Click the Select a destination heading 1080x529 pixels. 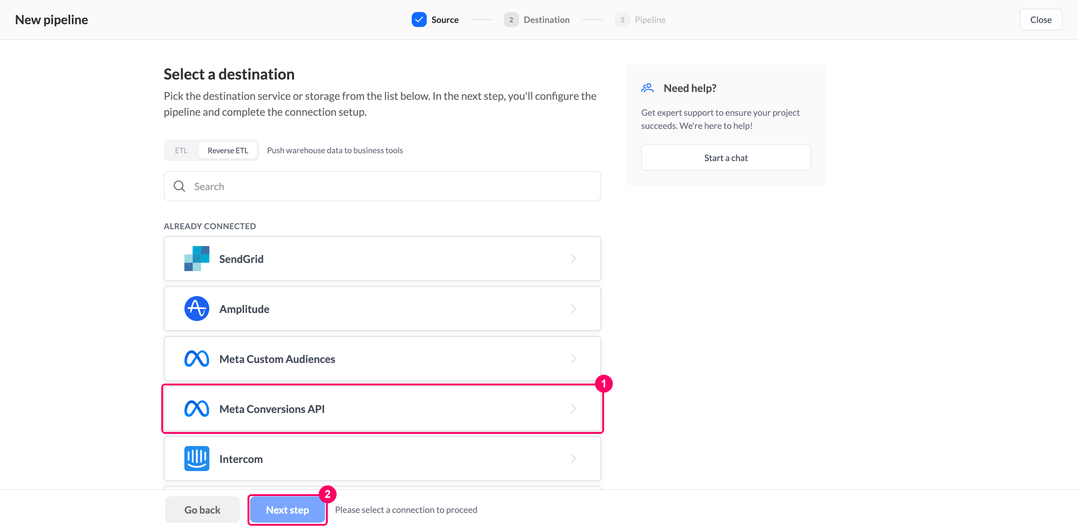229,74
